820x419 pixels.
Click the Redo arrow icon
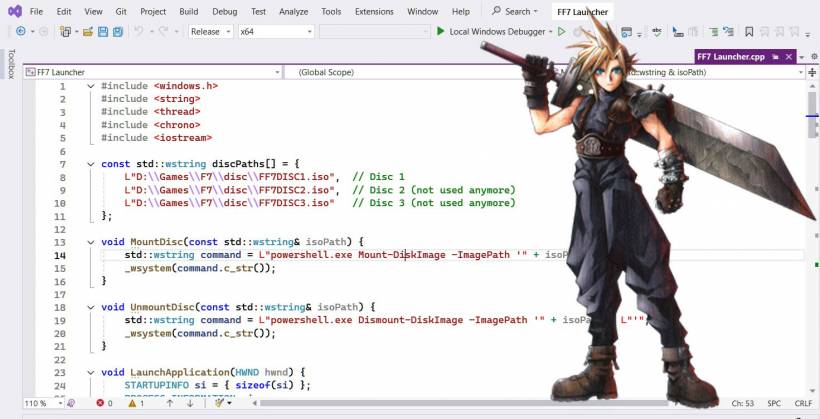pyautogui.click(x=164, y=32)
